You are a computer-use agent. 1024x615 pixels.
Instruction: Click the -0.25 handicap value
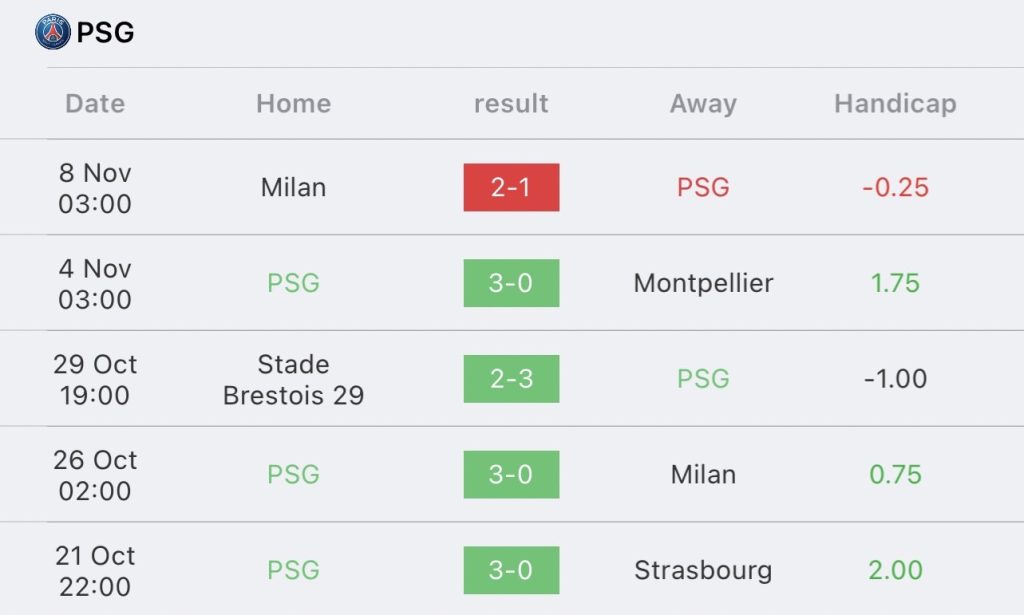(x=895, y=187)
